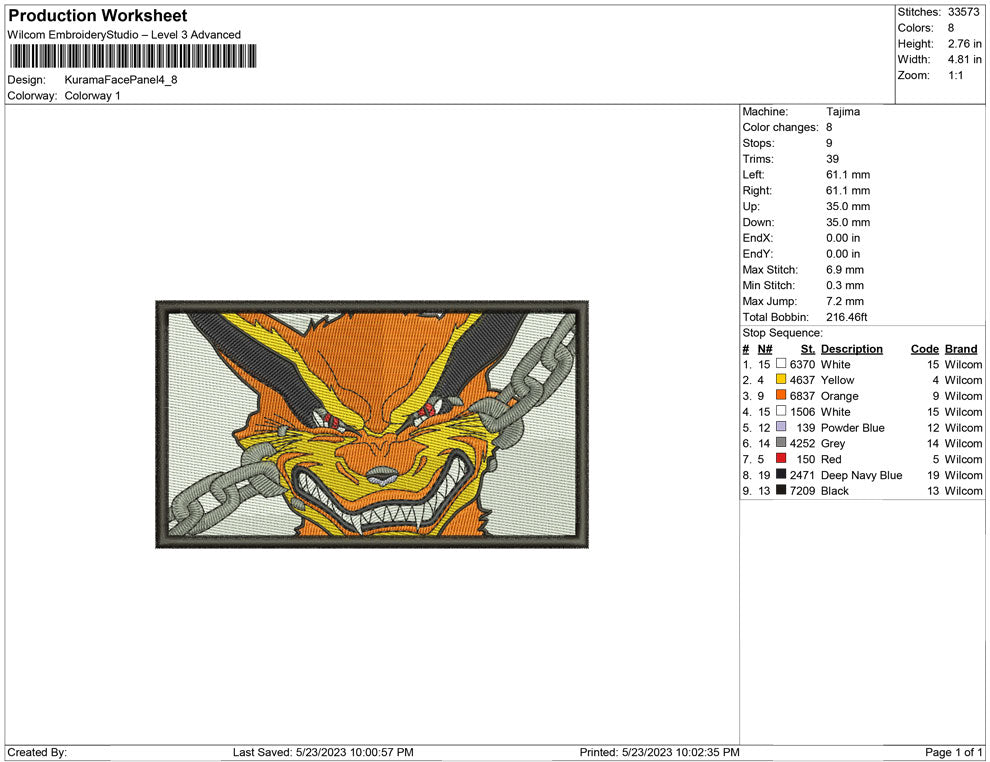Click the white swatch for code 1506
The width and height of the screenshot is (990, 762).
point(781,411)
